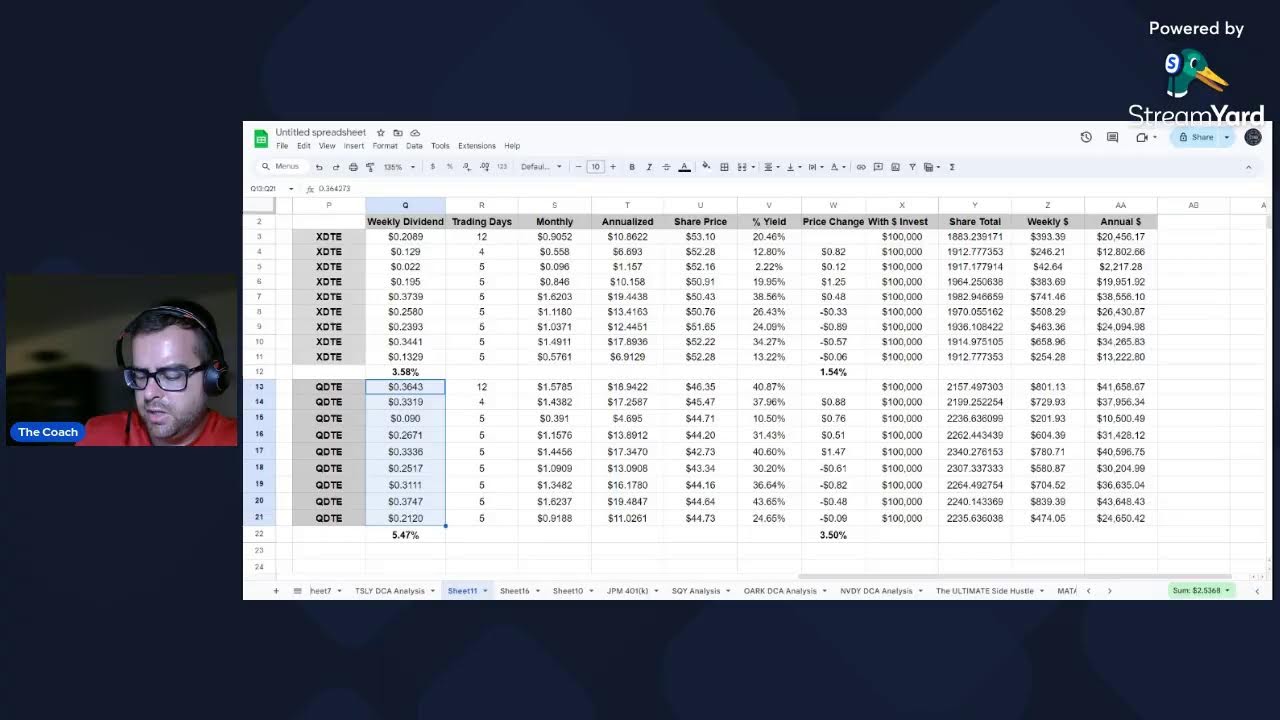The height and width of the screenshot is (720, 1280).
Task: Open the Extensions menu
Action: (477, 146)
